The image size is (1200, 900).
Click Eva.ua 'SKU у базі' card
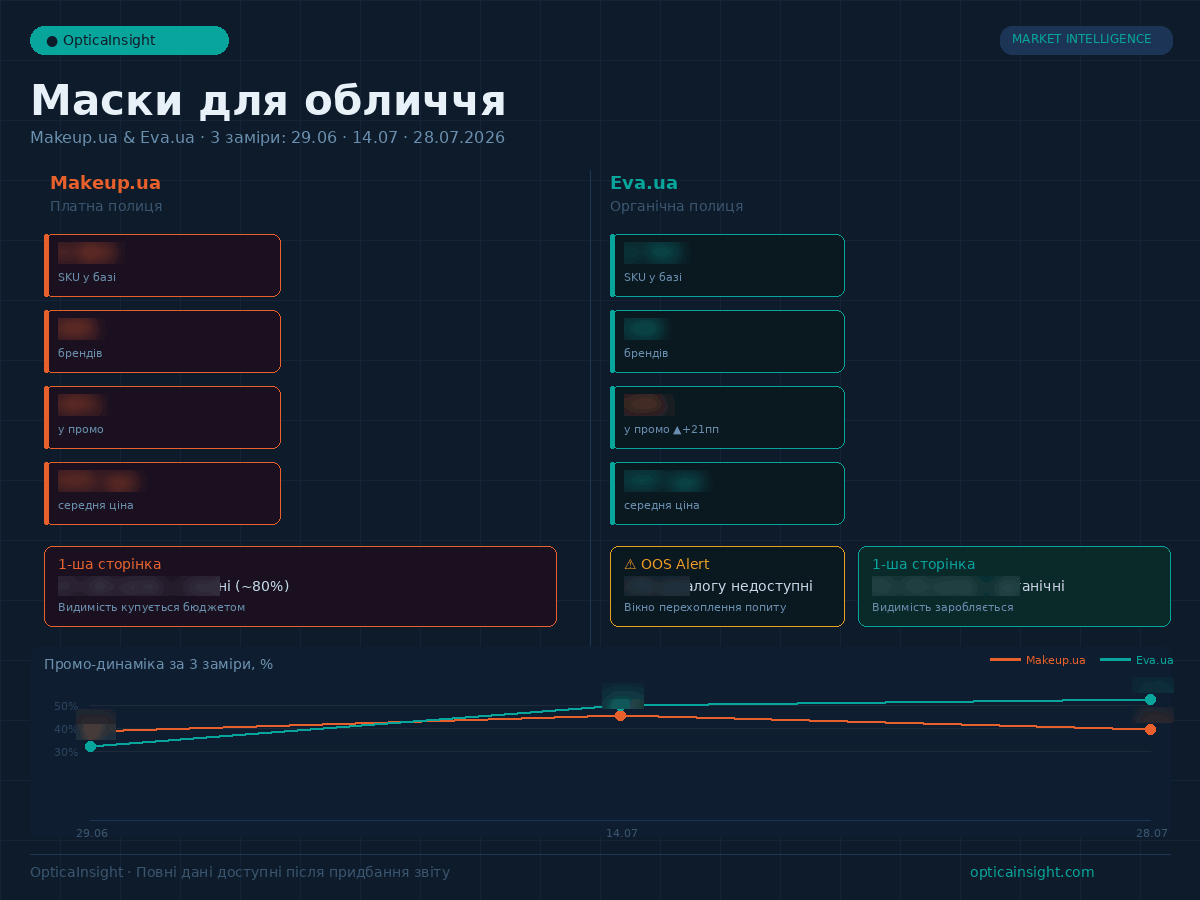pyautogui.click(x=727, y=265)
